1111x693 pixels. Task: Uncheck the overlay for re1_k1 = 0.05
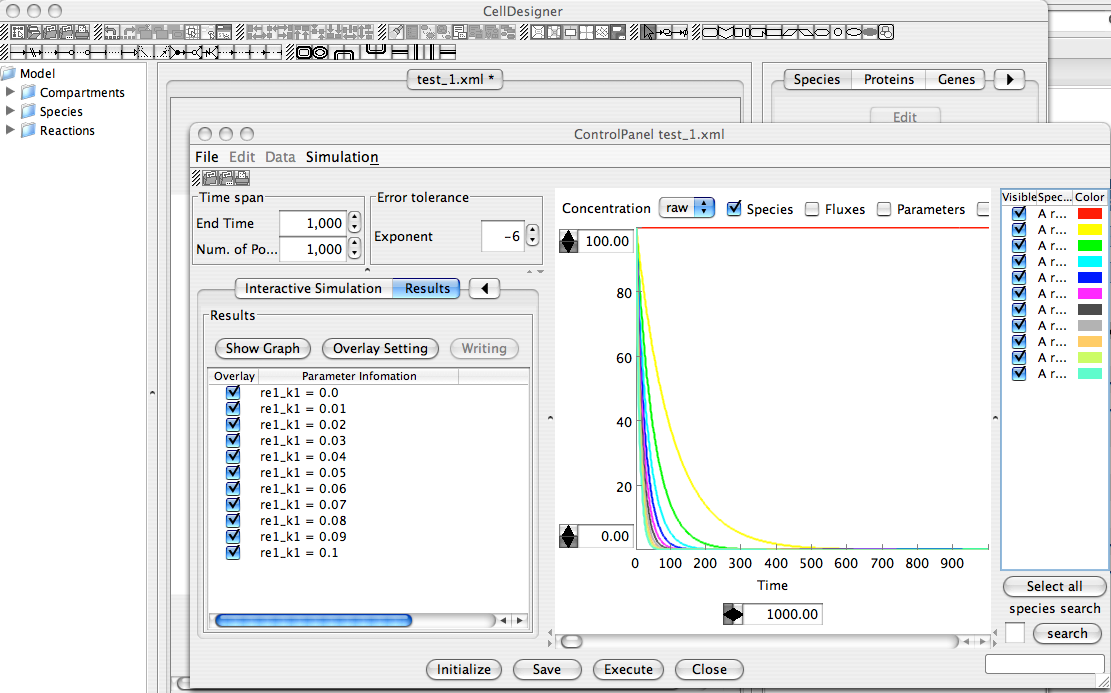click(233, 473)
